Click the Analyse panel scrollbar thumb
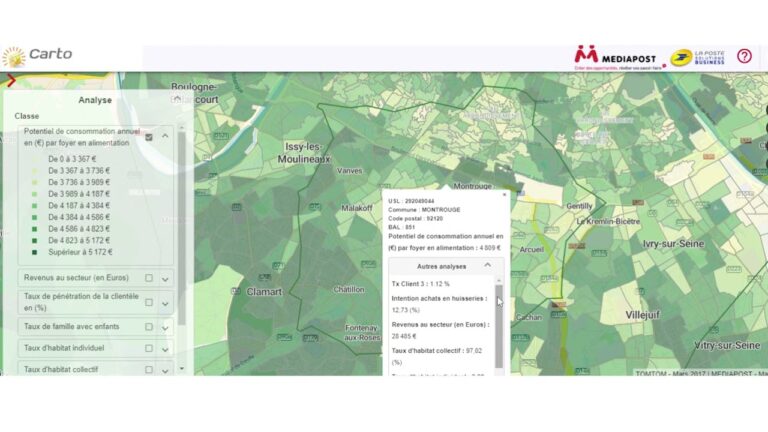768x432 pixels. coord(182,228)
